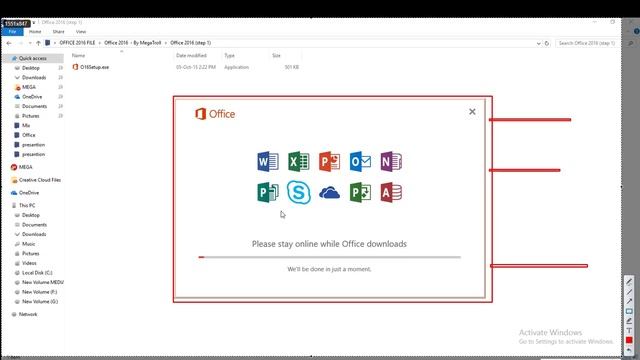Click the Office download progress bar

point(329,257)
